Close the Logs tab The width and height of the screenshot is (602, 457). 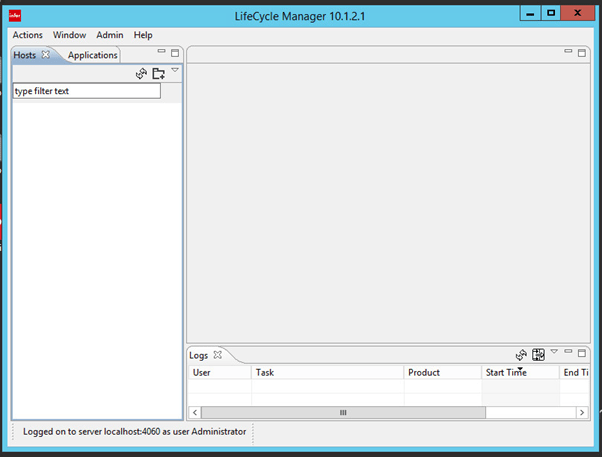tap(218, 355)
